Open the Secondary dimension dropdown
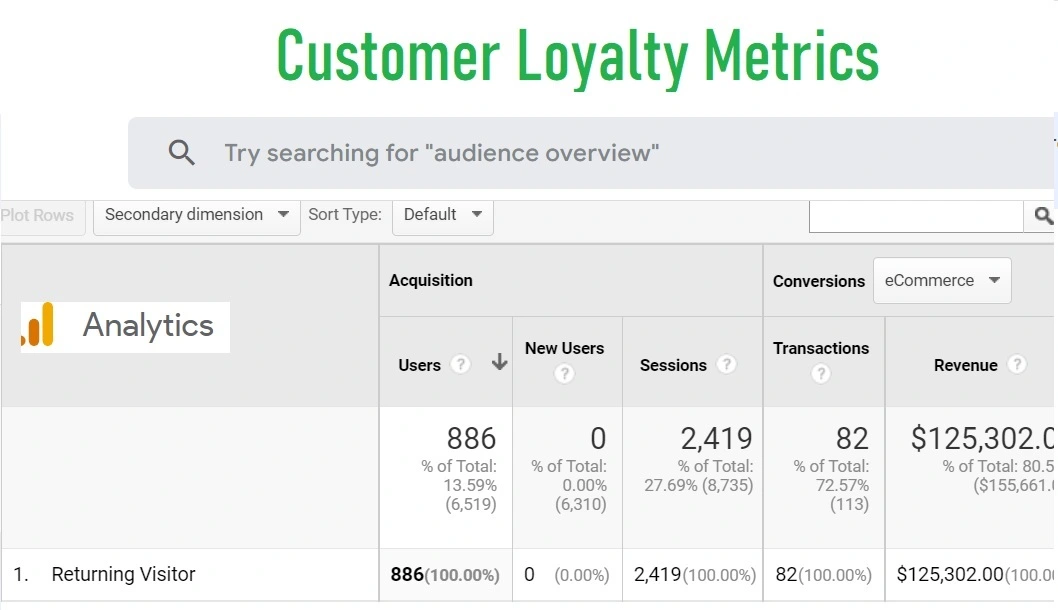The image size is (1058, 610). 195,214
